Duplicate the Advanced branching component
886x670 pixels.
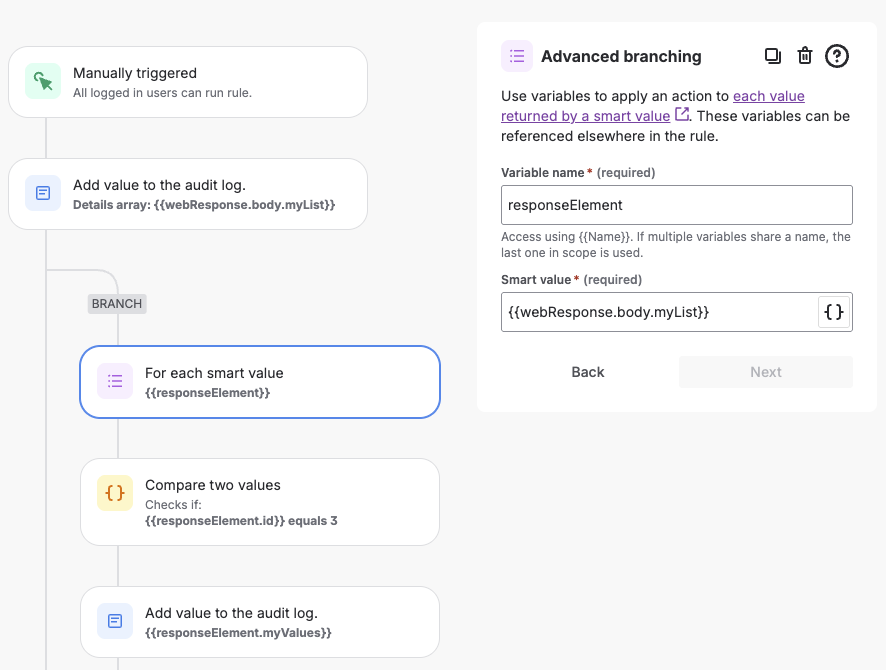pos(772,56)
